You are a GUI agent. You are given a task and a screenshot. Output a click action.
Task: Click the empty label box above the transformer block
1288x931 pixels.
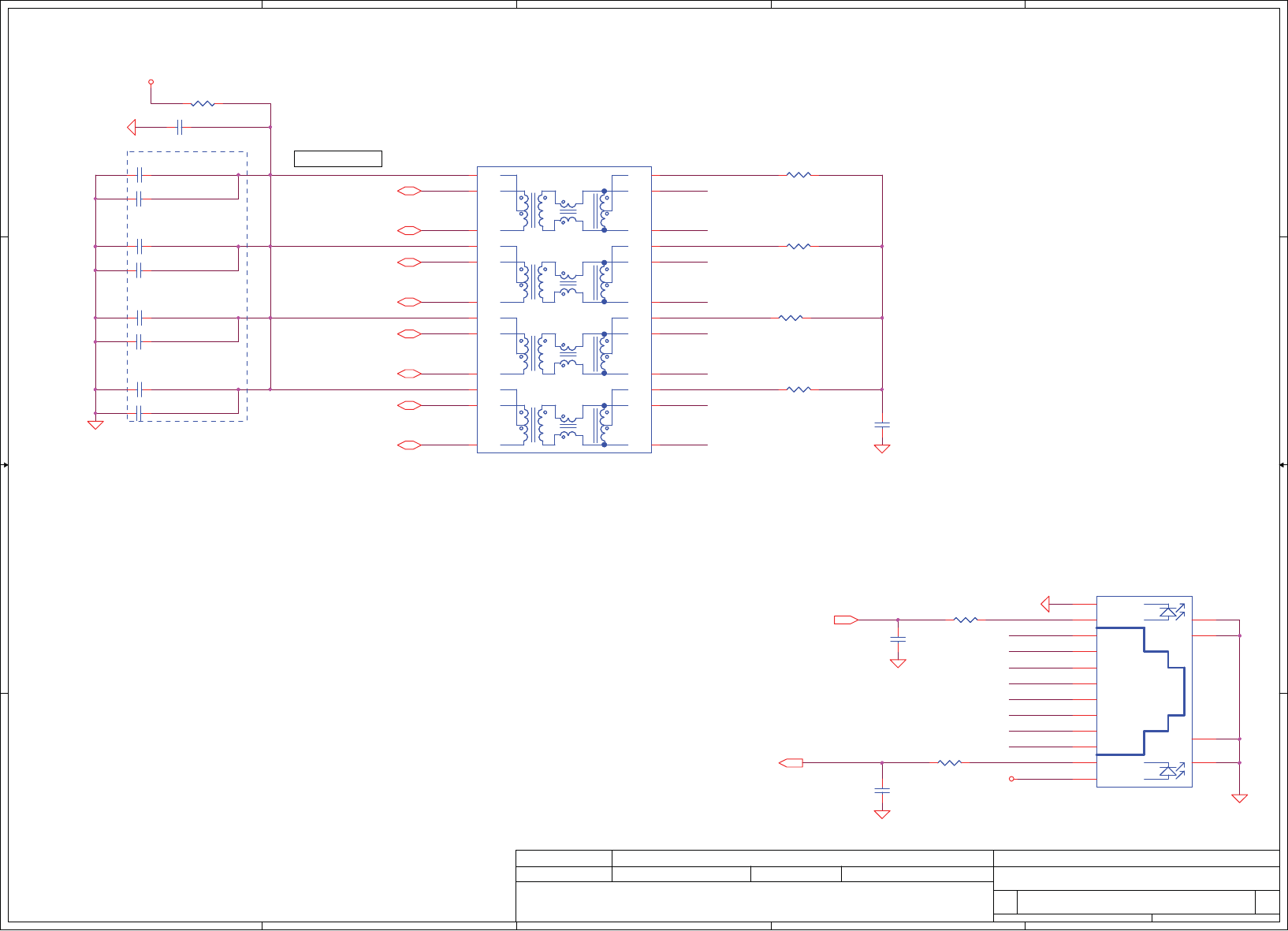[x=338, y=158]
